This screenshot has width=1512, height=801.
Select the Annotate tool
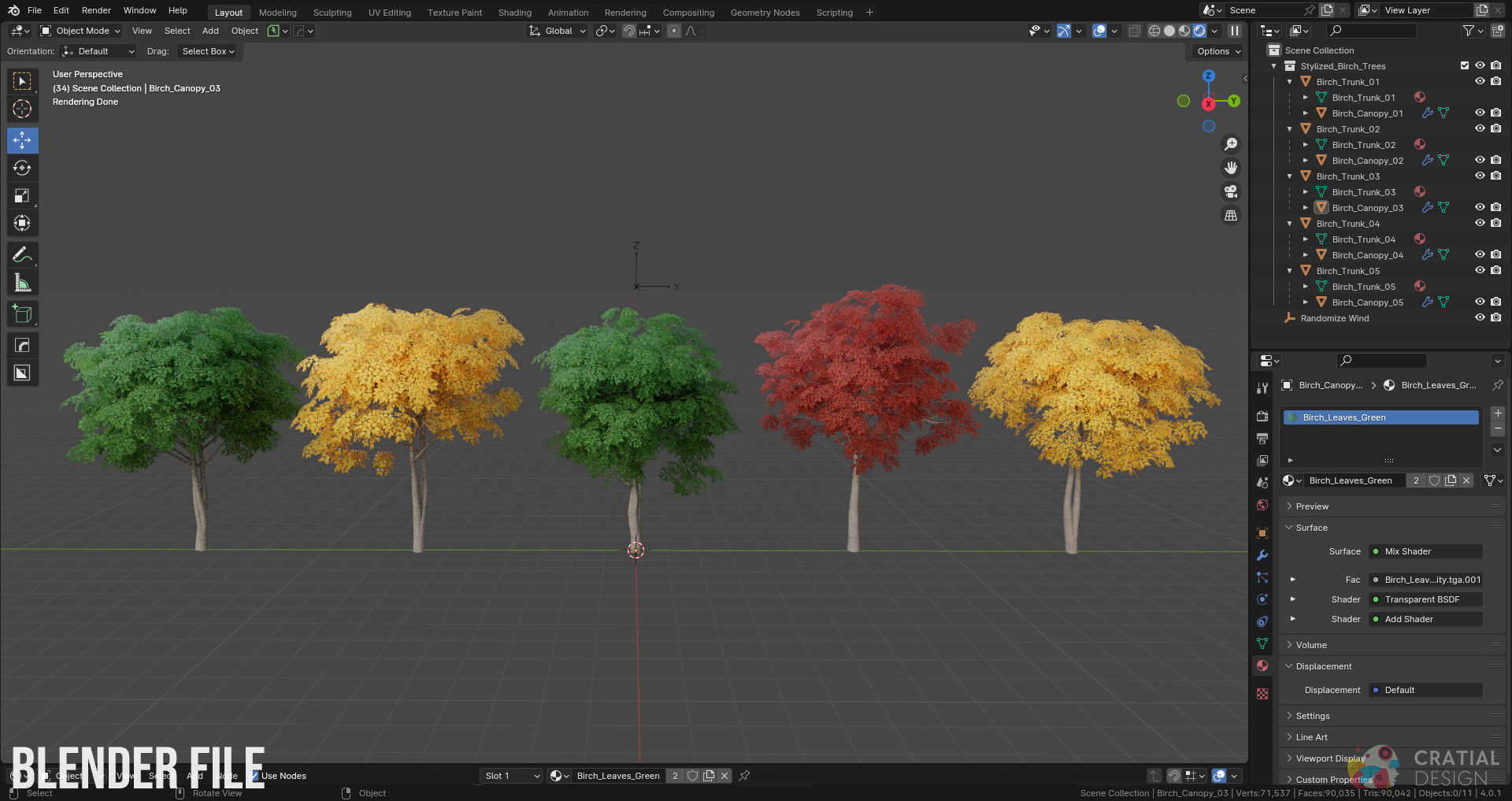pyautogui.click(x=22, y=254)
